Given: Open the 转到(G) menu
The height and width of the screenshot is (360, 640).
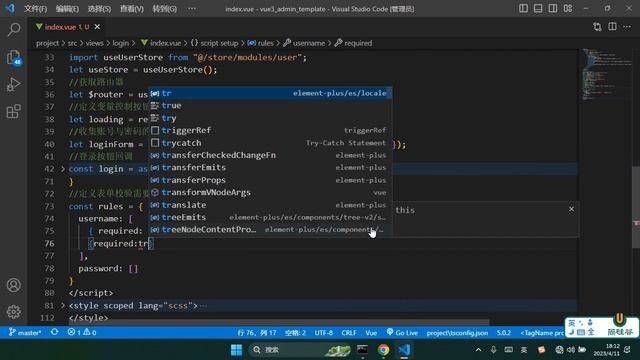Looking at the screenshot, I should [x=164, y=9].
